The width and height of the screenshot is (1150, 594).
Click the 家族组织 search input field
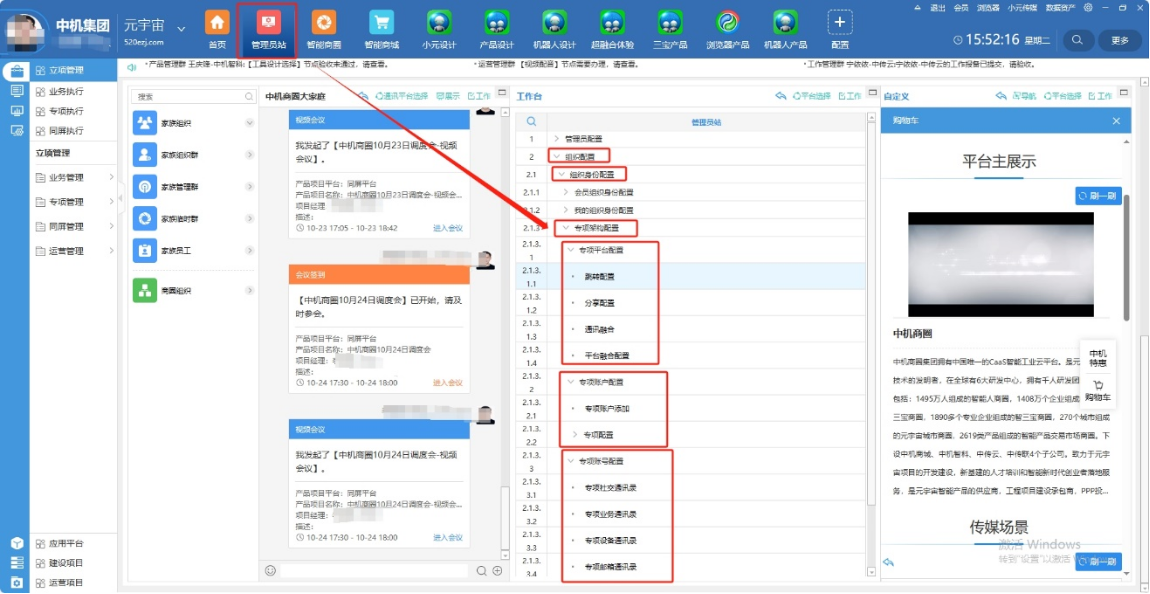(x=193, y=96)
